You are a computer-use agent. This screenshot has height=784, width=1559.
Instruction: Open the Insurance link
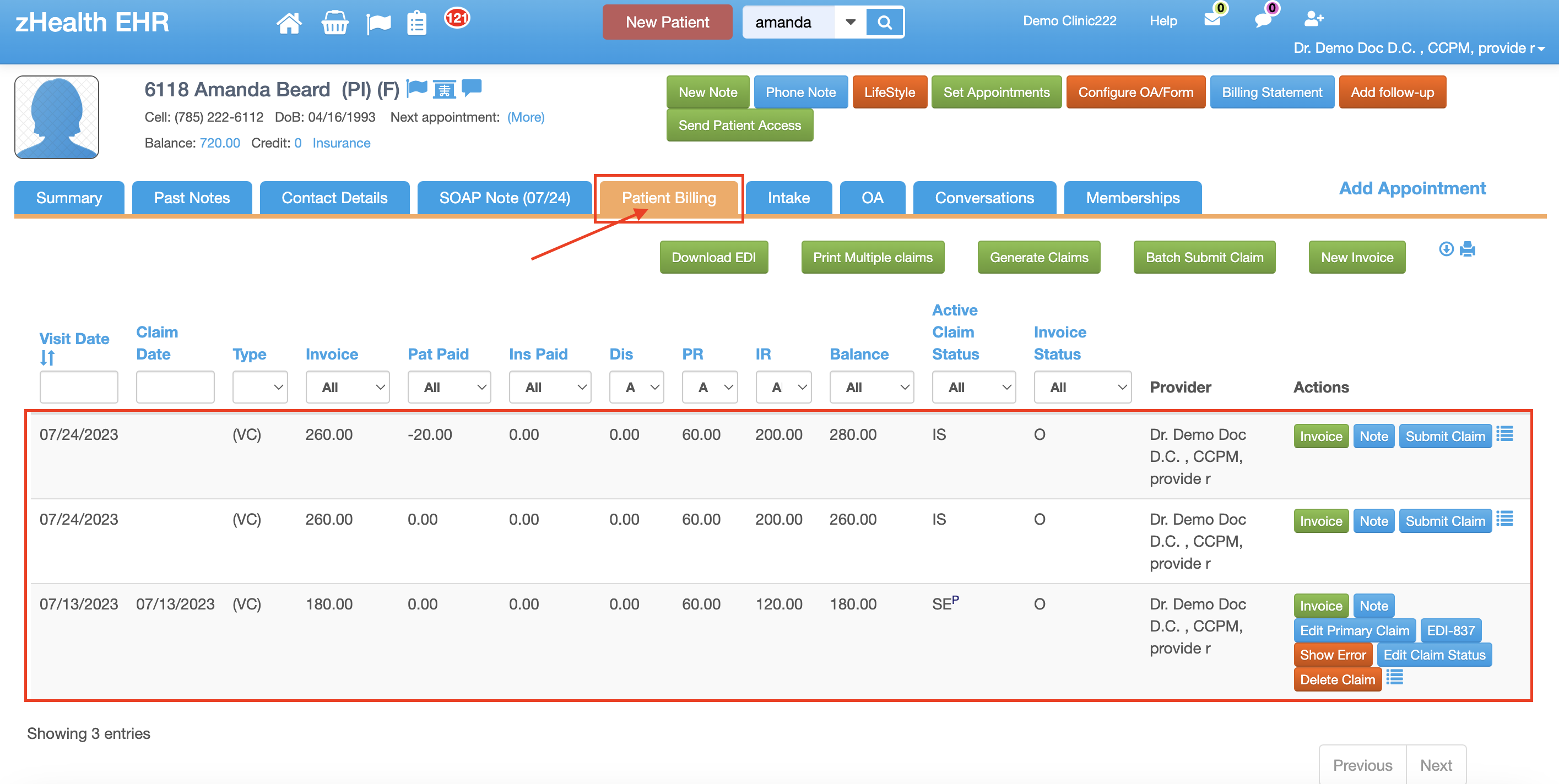pyautogui.click(x=342, y=143)
